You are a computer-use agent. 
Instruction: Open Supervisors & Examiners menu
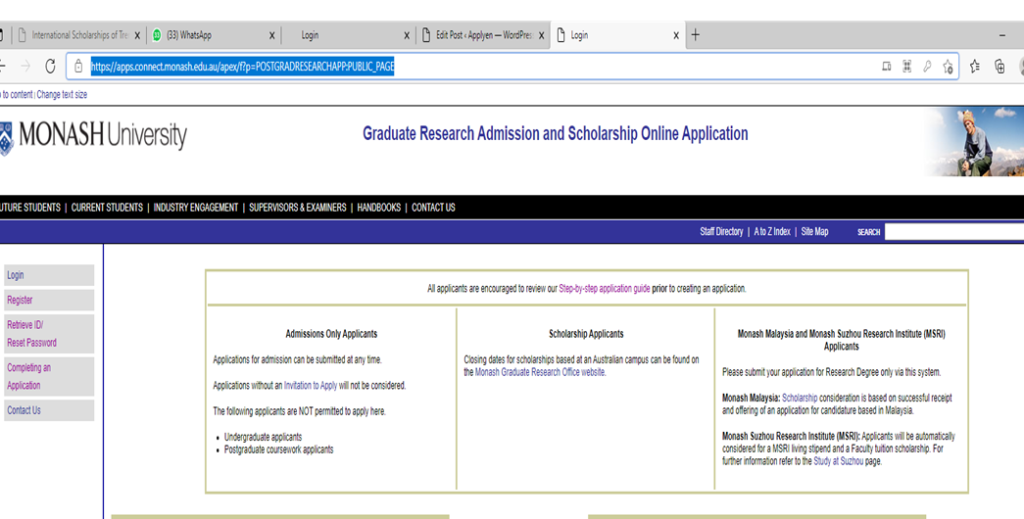pyautogui.click(x=297, y=208)
